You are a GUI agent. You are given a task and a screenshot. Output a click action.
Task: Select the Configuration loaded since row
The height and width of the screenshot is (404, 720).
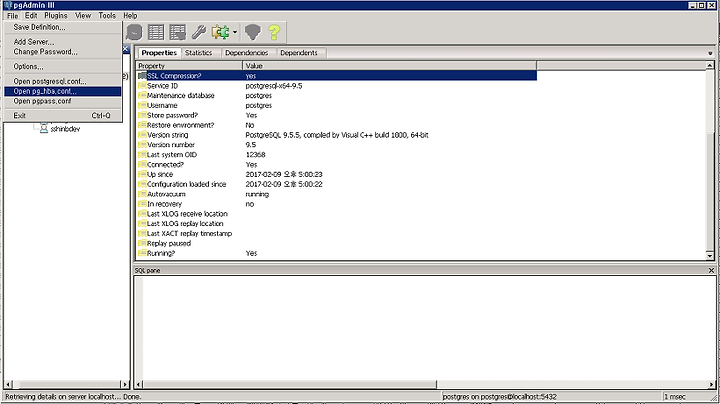tap(337, 184)
